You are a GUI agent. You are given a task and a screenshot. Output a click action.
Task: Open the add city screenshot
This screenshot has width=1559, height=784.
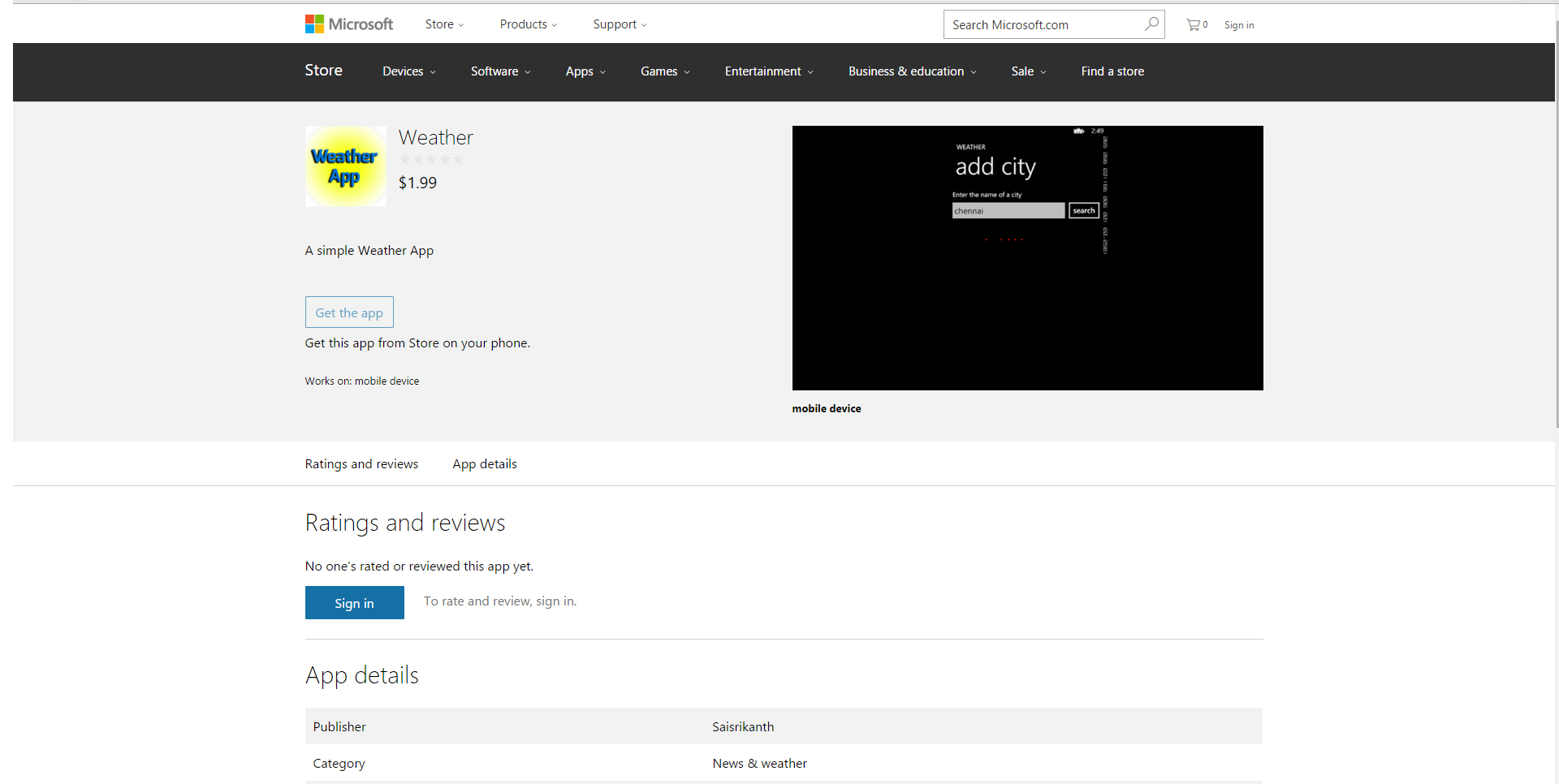(1028, 258)
